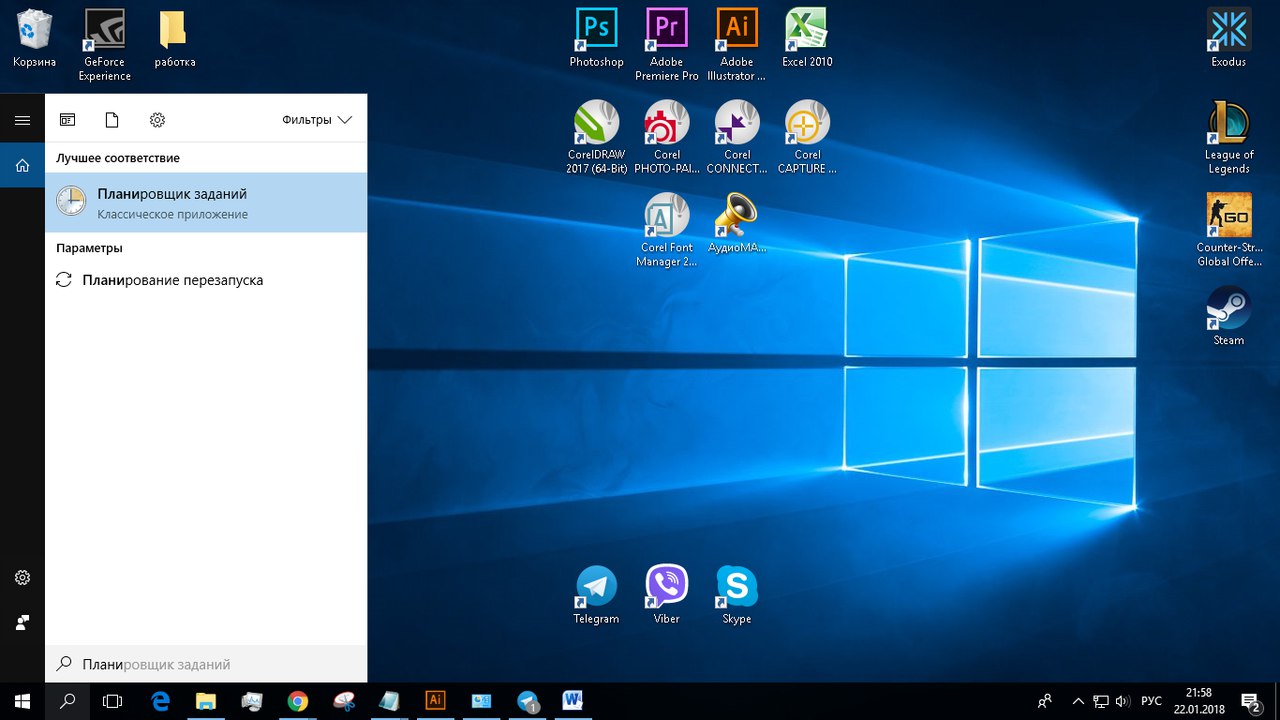Open Adobe Premiere Pro desktop shortcut
Image resolution: width=1280 pixels, height=720 pixels.
click(x=667, y=45)
